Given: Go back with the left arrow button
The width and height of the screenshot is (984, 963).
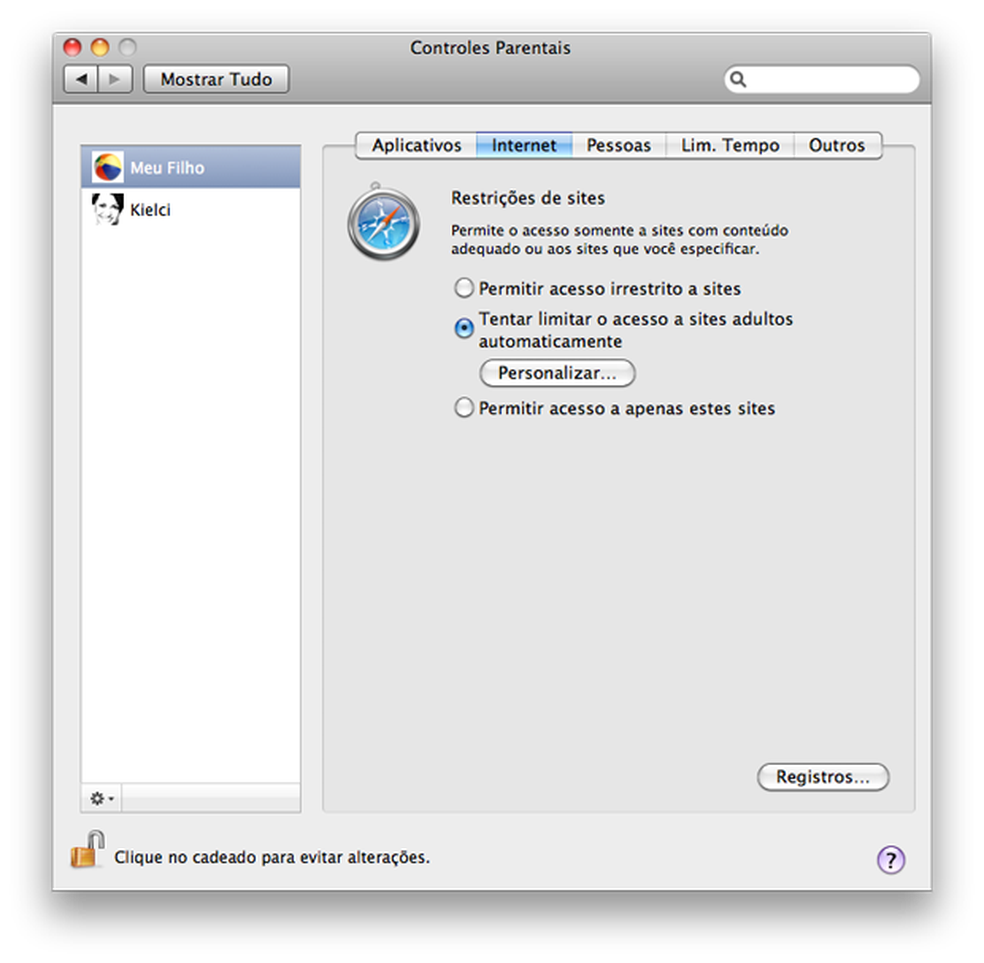Looking at the screenshot, I should pos(81,79).
